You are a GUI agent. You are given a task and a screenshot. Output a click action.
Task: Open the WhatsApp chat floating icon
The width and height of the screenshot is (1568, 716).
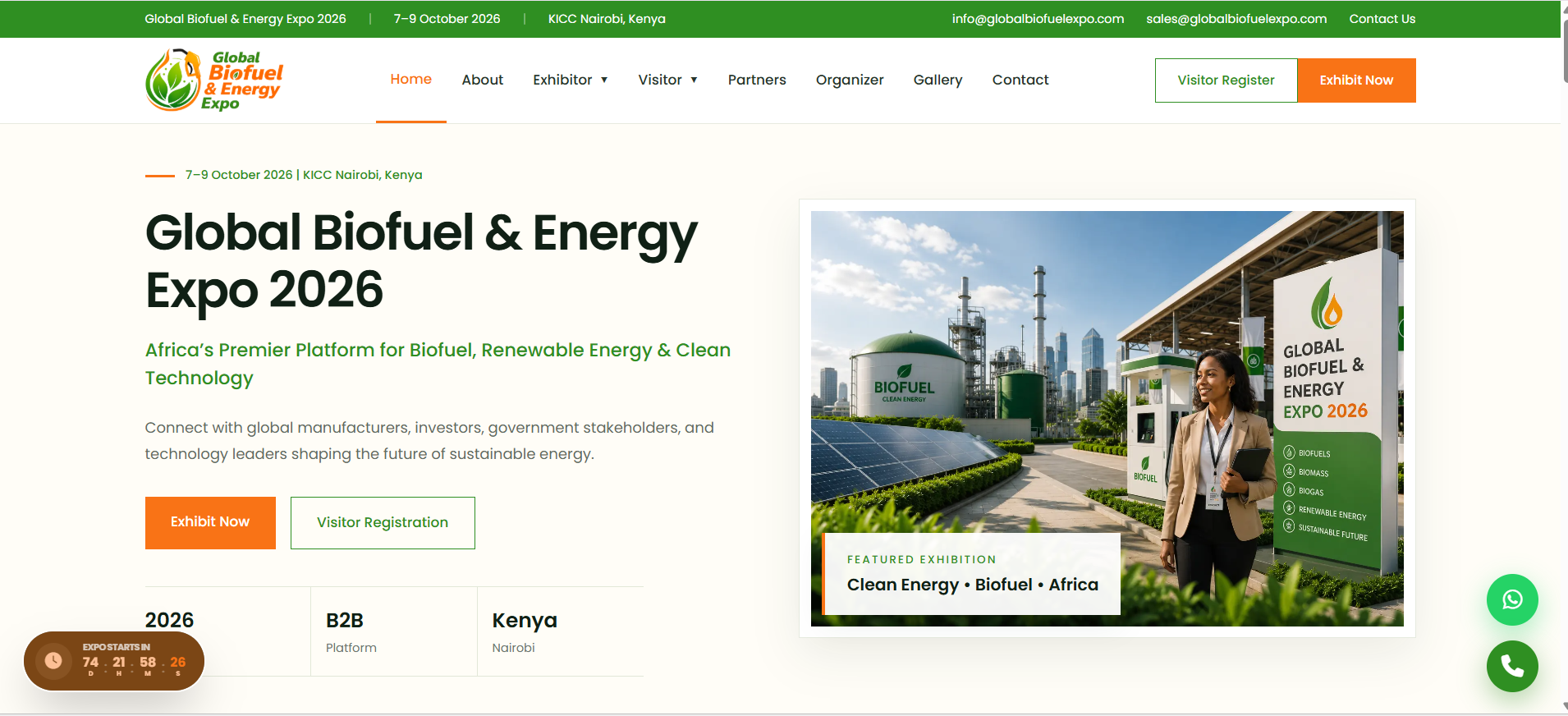click(x=1512, y=599)
